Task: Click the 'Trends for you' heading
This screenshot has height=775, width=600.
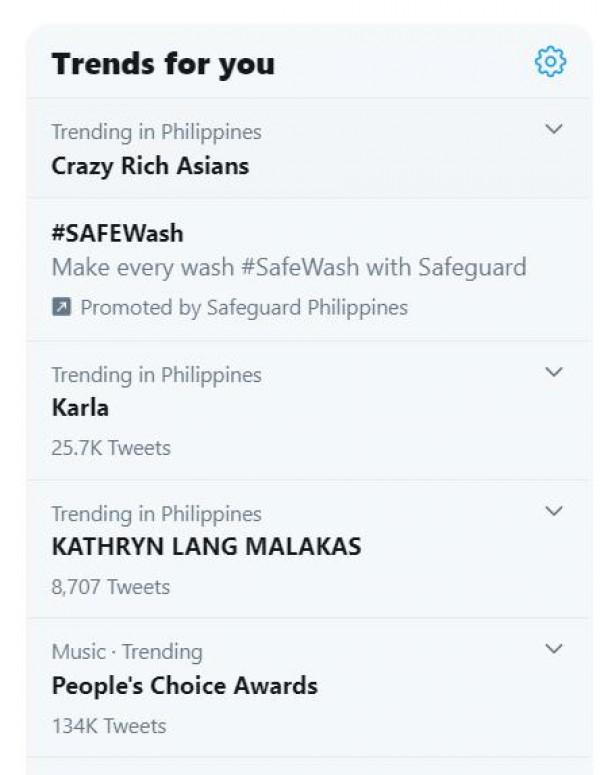Action: pos(163,64)
